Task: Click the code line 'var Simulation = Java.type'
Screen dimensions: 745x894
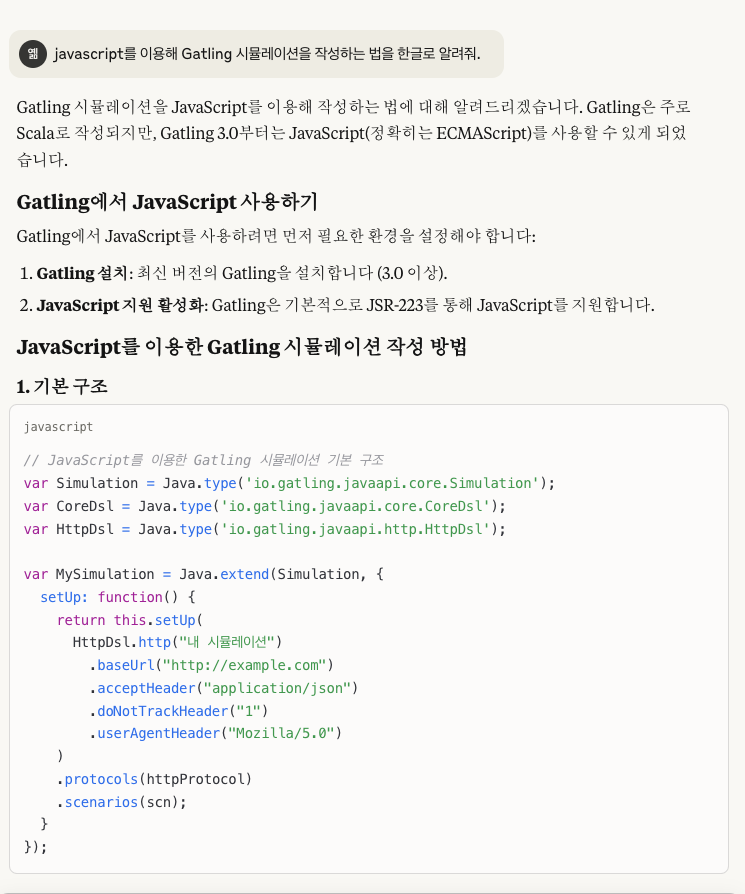Action: point(289,483)
